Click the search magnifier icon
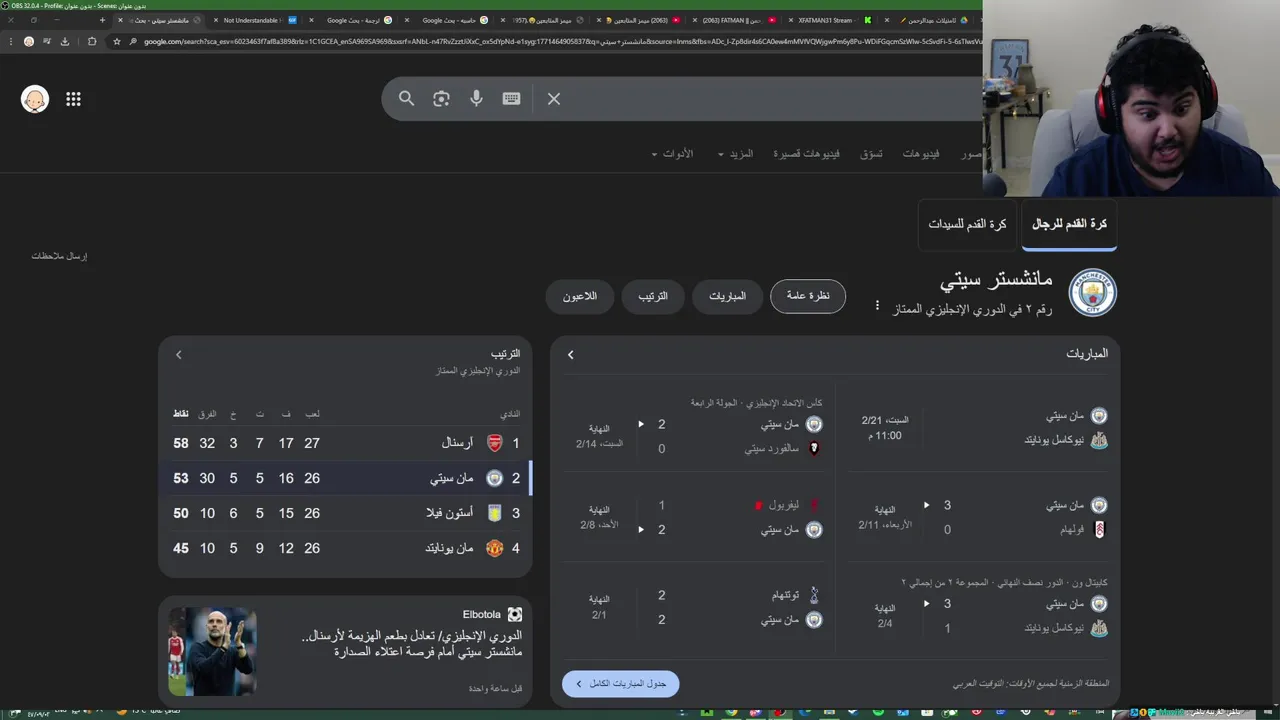The height and width of the screenshot is (720, 1280). pyautogui.click(x=406, y=98)
